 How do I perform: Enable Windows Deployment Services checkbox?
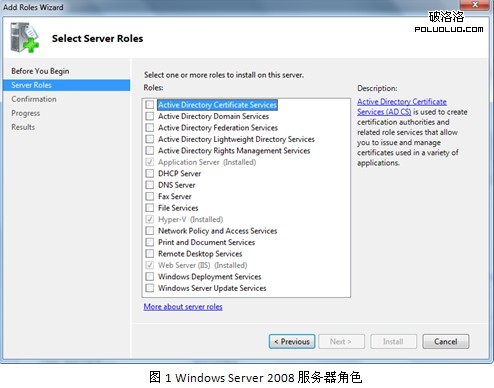150,276
